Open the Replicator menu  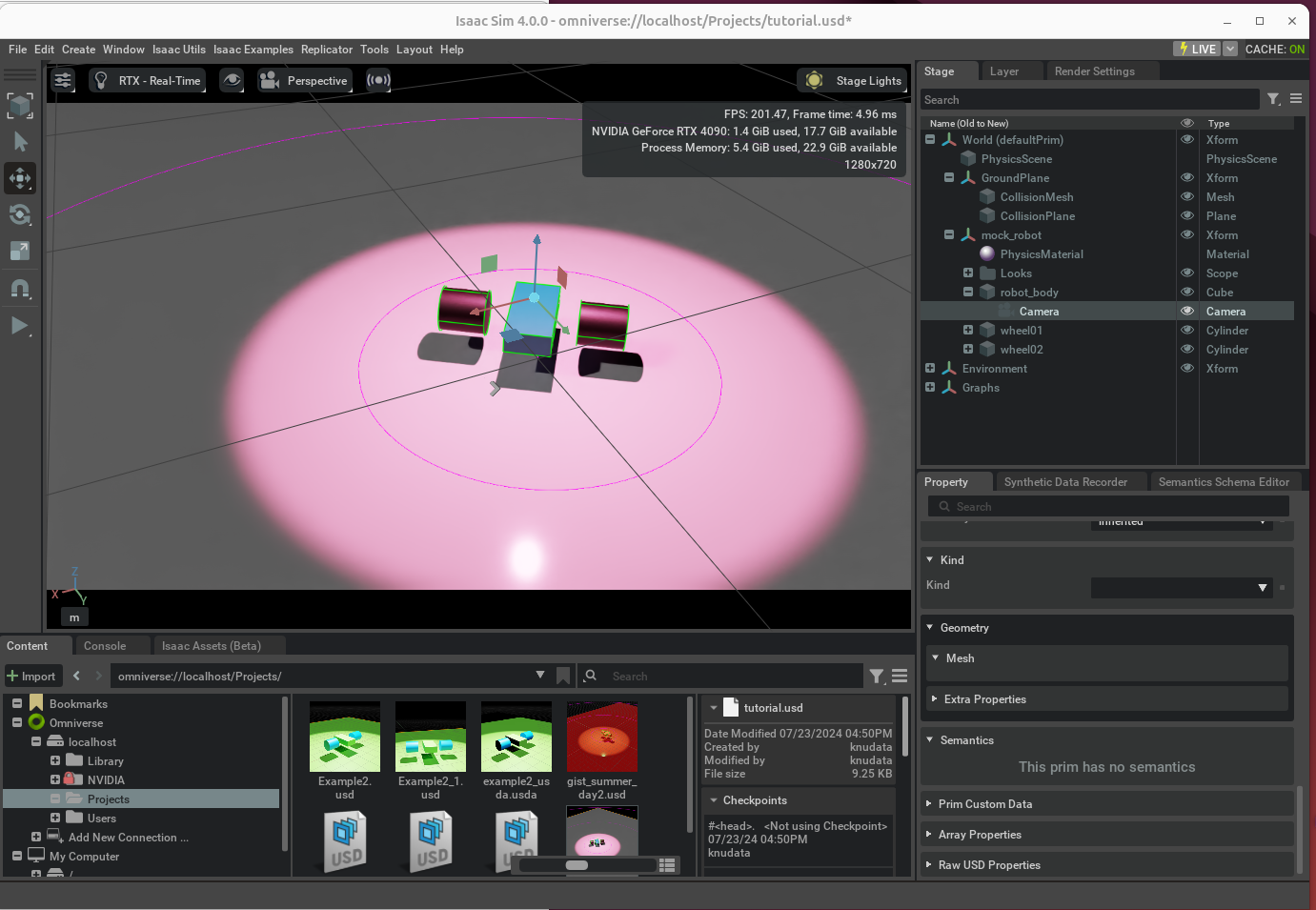coord(327,50)
